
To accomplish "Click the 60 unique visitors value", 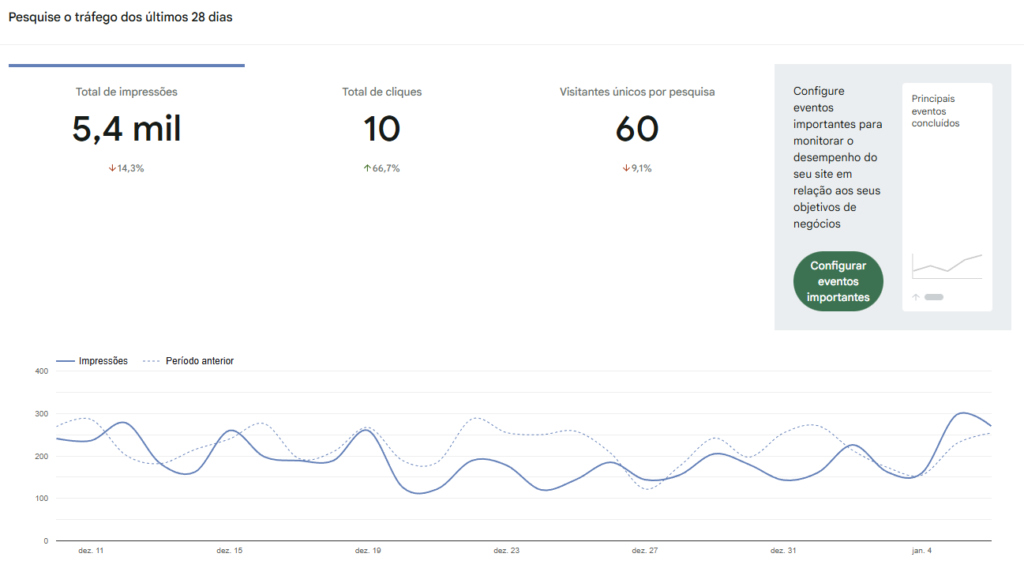I will (x=637, y=130).
